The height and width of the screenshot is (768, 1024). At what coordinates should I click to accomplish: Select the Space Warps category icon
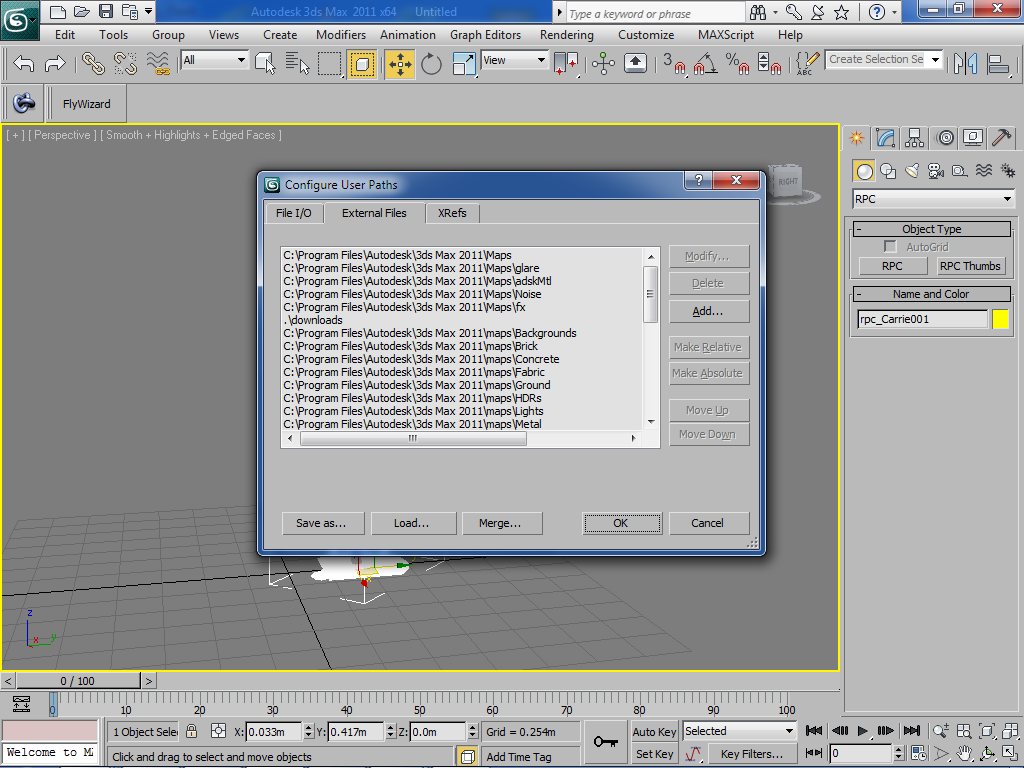(x=984, y=171)
